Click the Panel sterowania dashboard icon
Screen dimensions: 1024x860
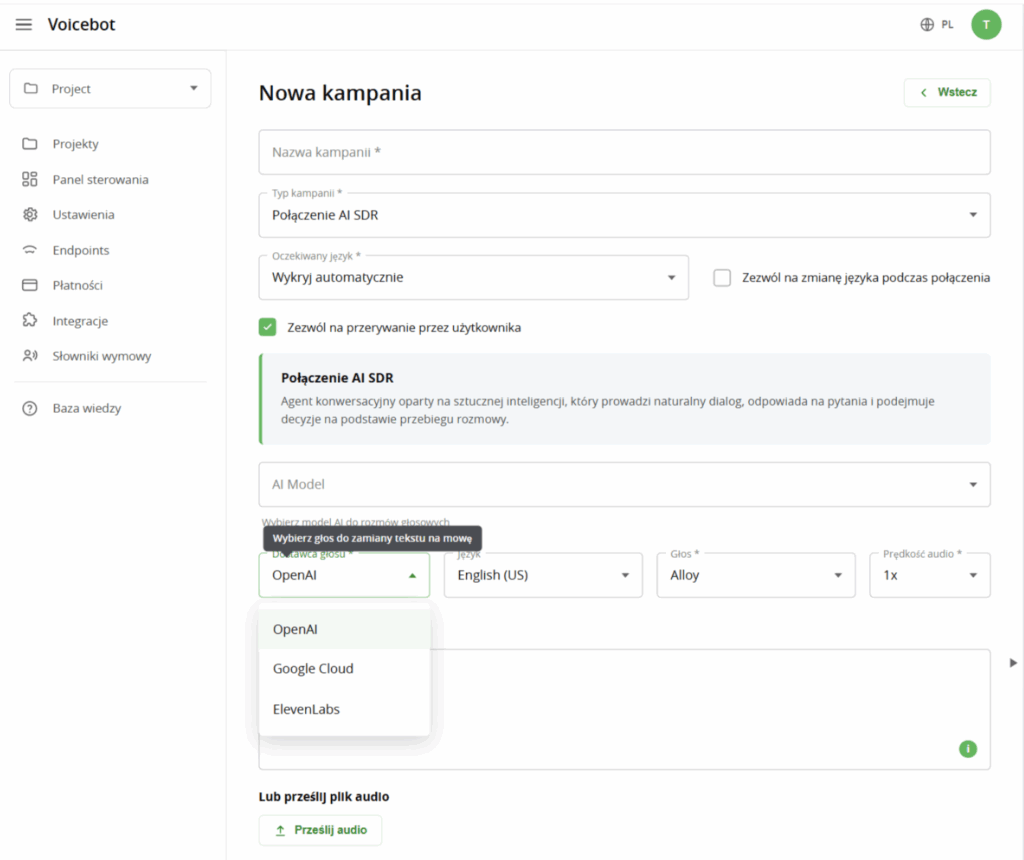coord(29,179)
